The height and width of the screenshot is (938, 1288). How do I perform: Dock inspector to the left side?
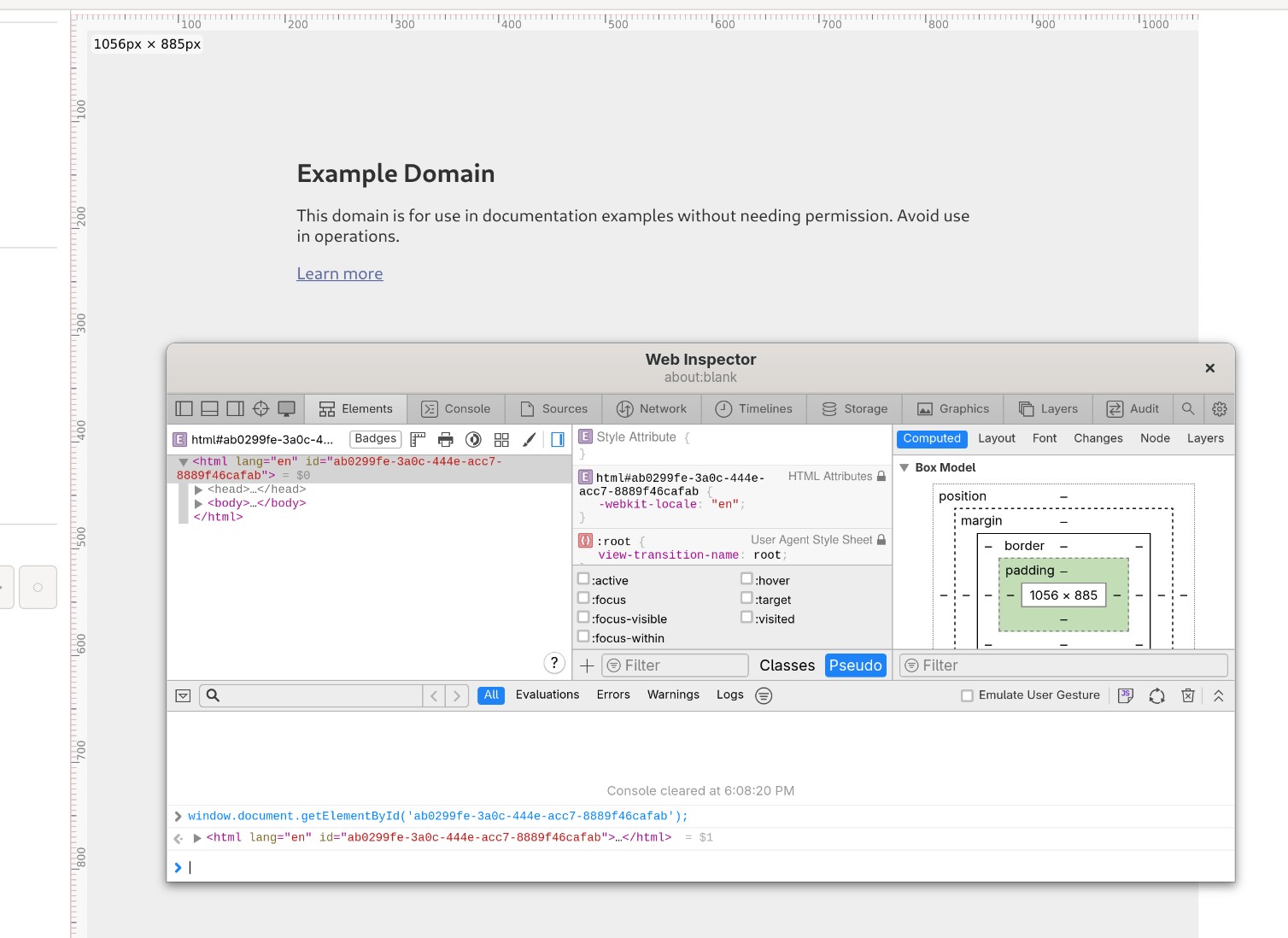click(184, 409)
